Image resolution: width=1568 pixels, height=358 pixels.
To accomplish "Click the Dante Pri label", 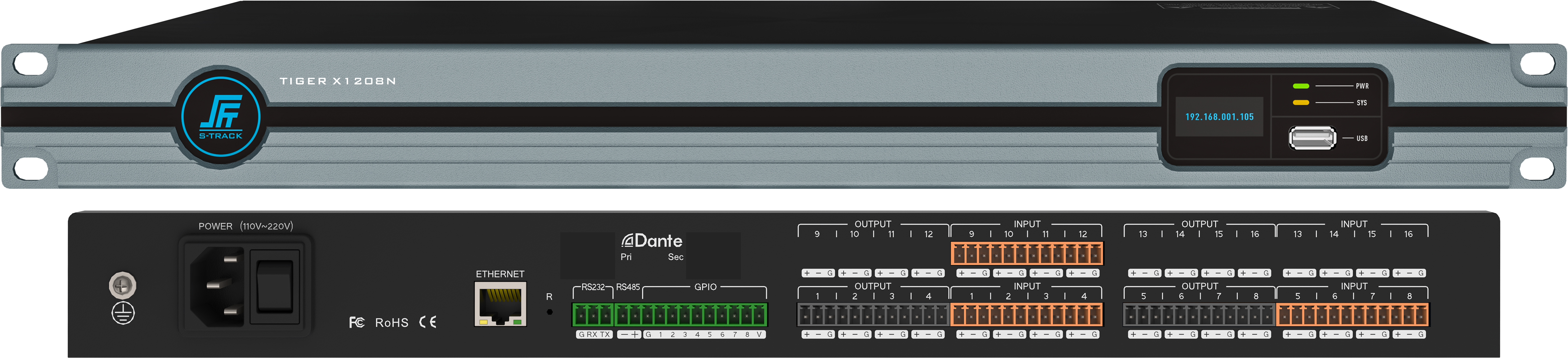I will tap(626, 257).
